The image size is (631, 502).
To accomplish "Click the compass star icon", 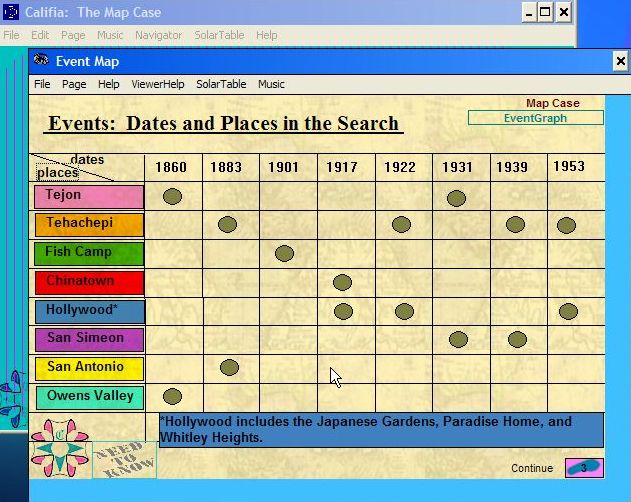I will (x=60, y=448).
